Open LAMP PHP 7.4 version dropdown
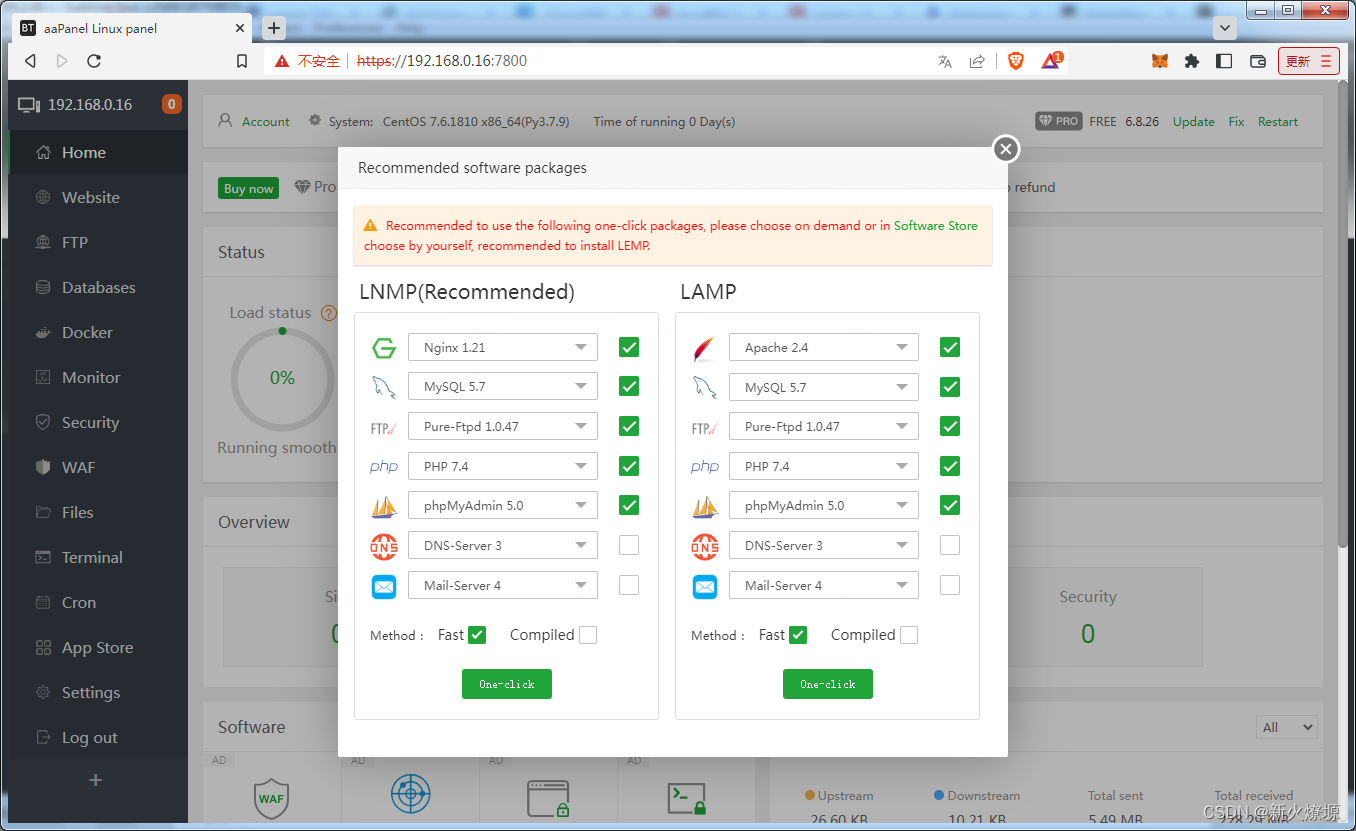 coord(824,466)
